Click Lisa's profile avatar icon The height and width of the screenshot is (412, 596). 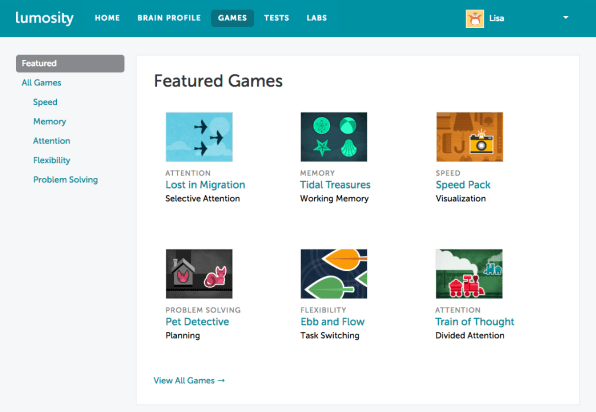(475, 18)
